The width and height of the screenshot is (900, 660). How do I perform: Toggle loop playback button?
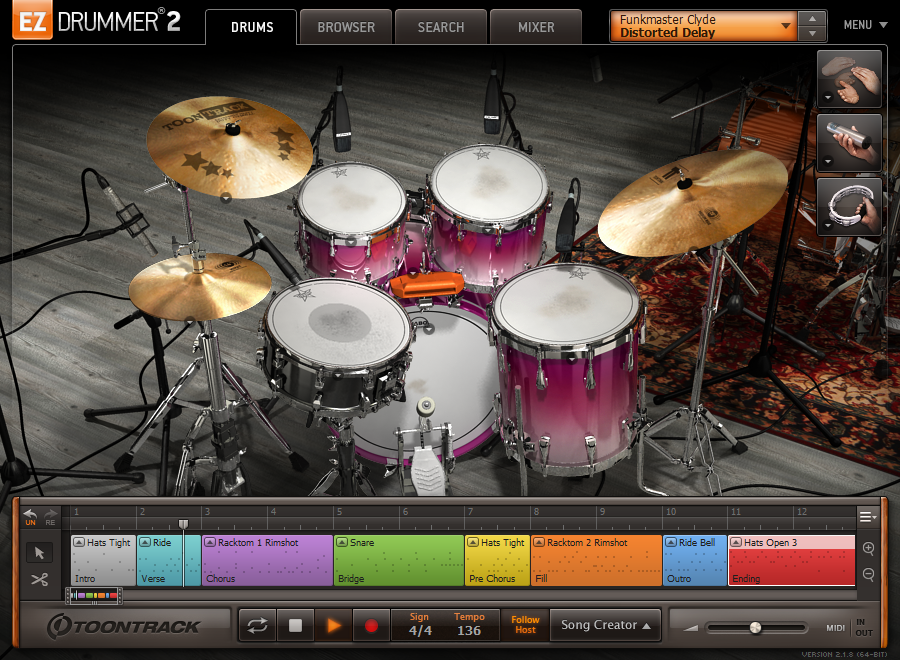click(x=257, y=625)
